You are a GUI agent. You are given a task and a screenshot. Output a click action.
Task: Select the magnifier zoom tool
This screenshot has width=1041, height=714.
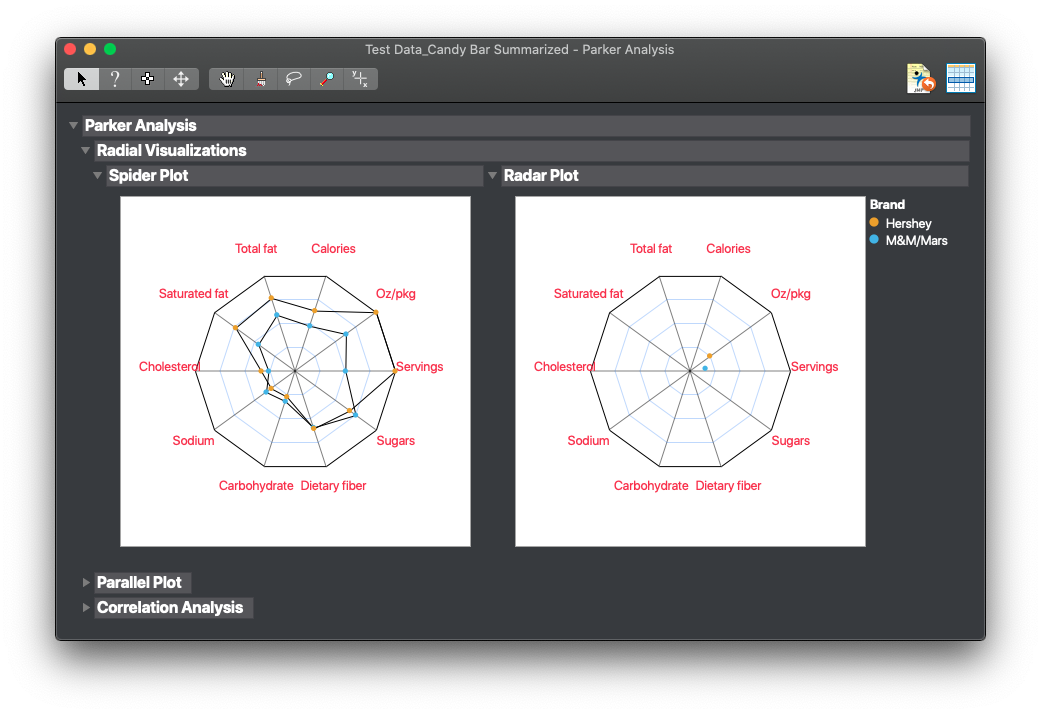(x=327, y=79)
